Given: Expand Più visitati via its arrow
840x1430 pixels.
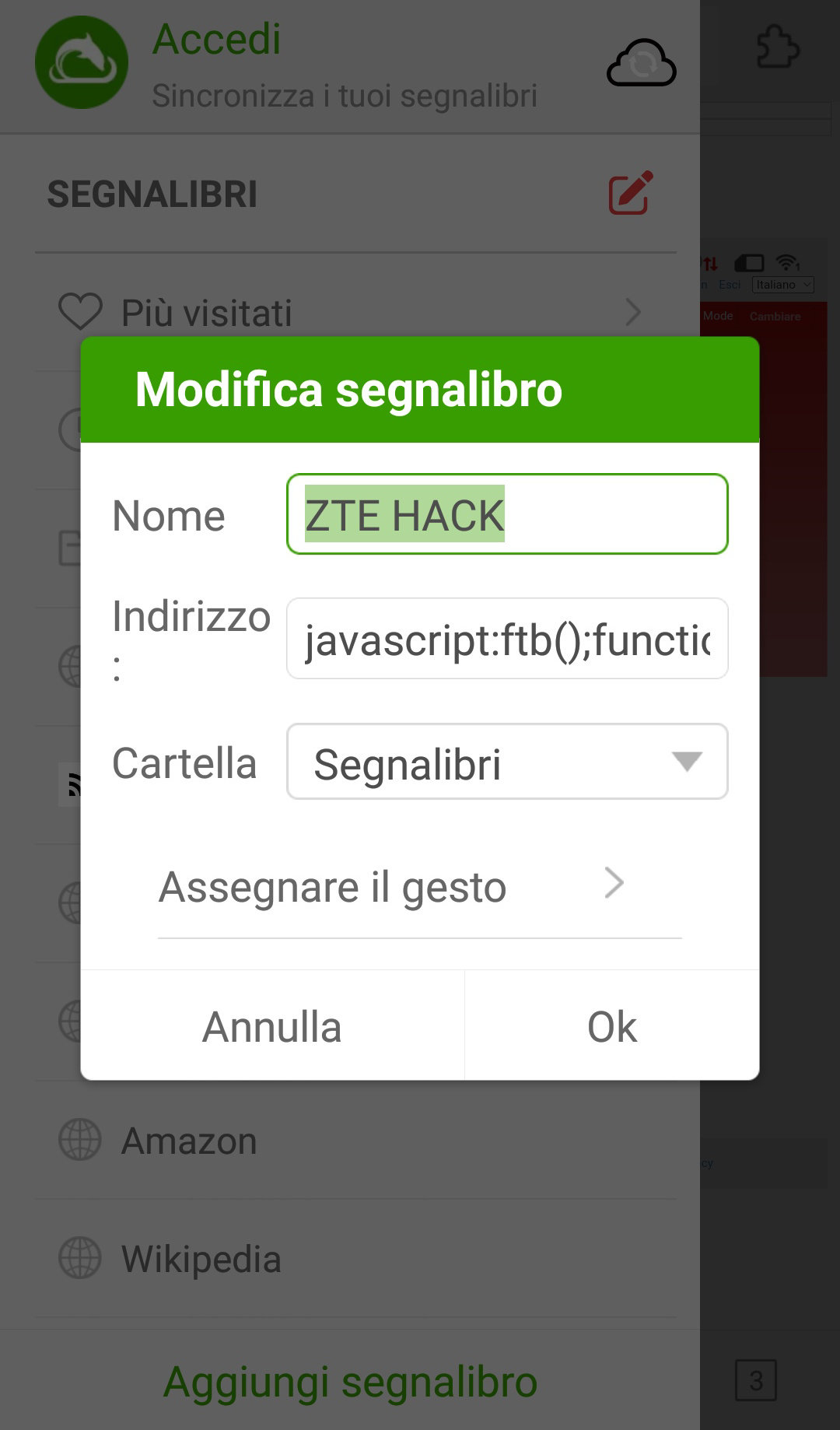Looking at the screenshot, I should 633,313.
